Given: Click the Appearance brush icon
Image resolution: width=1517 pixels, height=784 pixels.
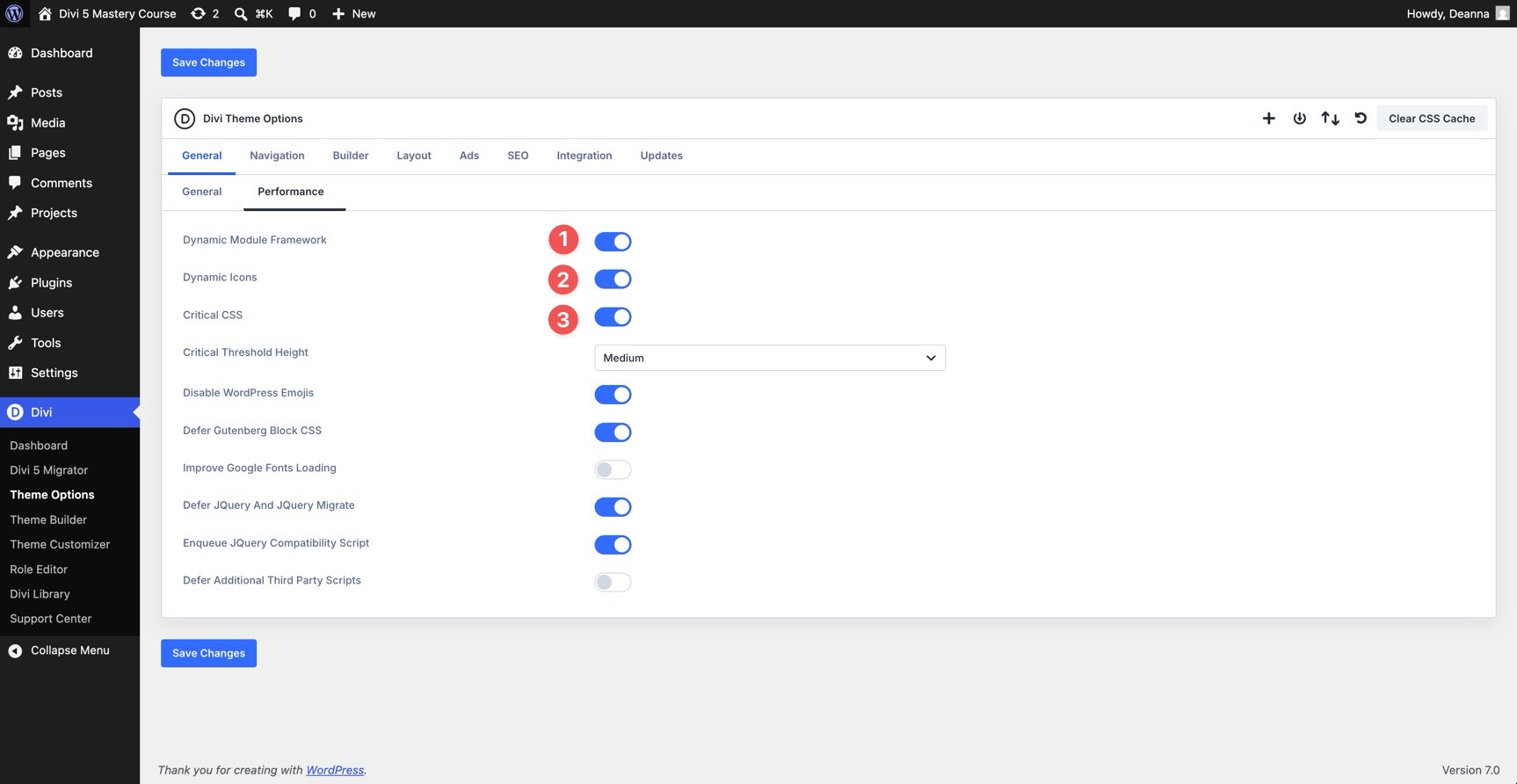Looking at the screenshot, I should (x=15, y=252).
